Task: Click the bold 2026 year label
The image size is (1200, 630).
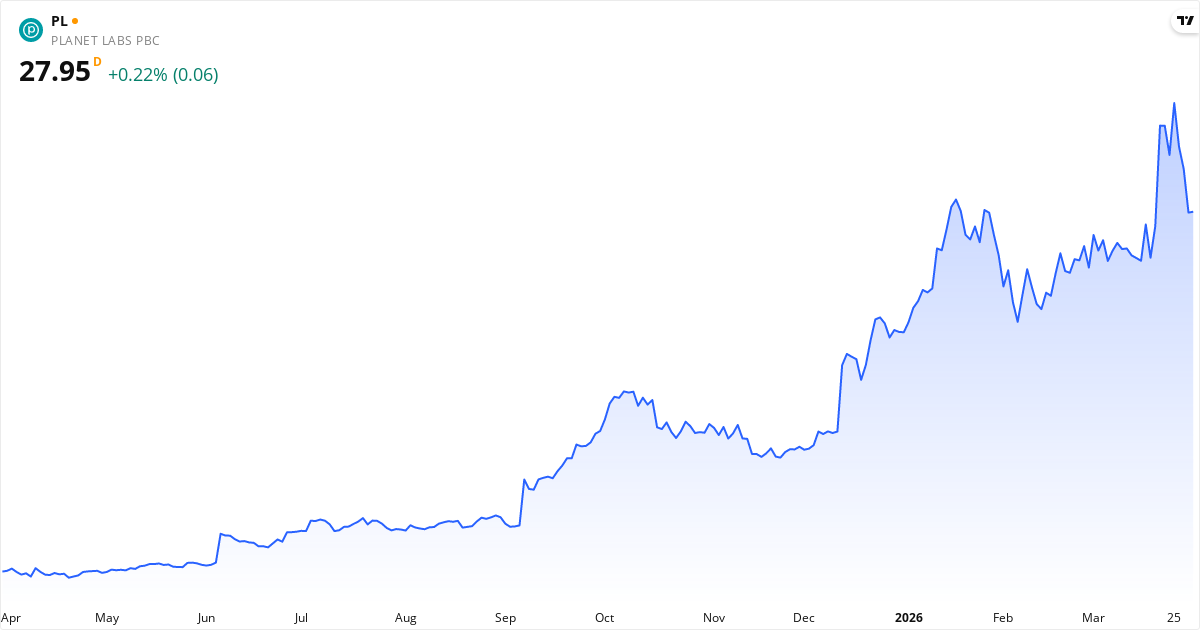Action: pyautogui.click(x=909, y=618)
